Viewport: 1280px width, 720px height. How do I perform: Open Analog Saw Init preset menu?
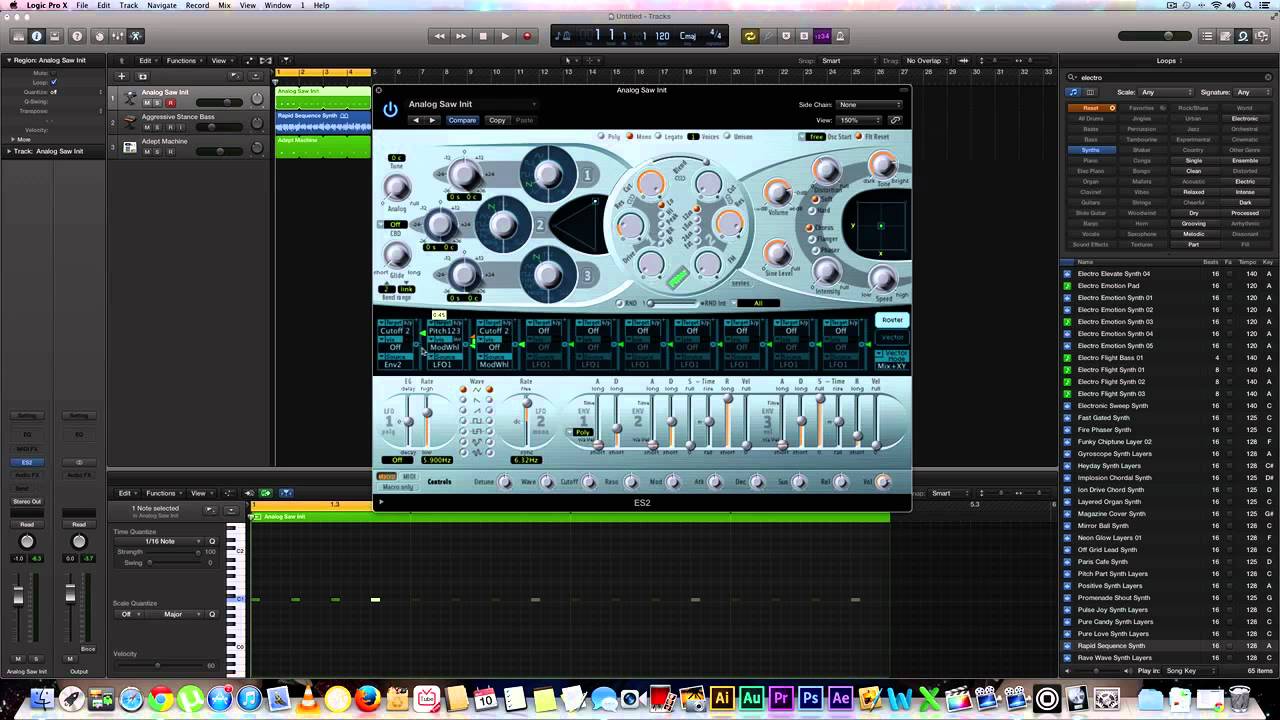point(472,104)
